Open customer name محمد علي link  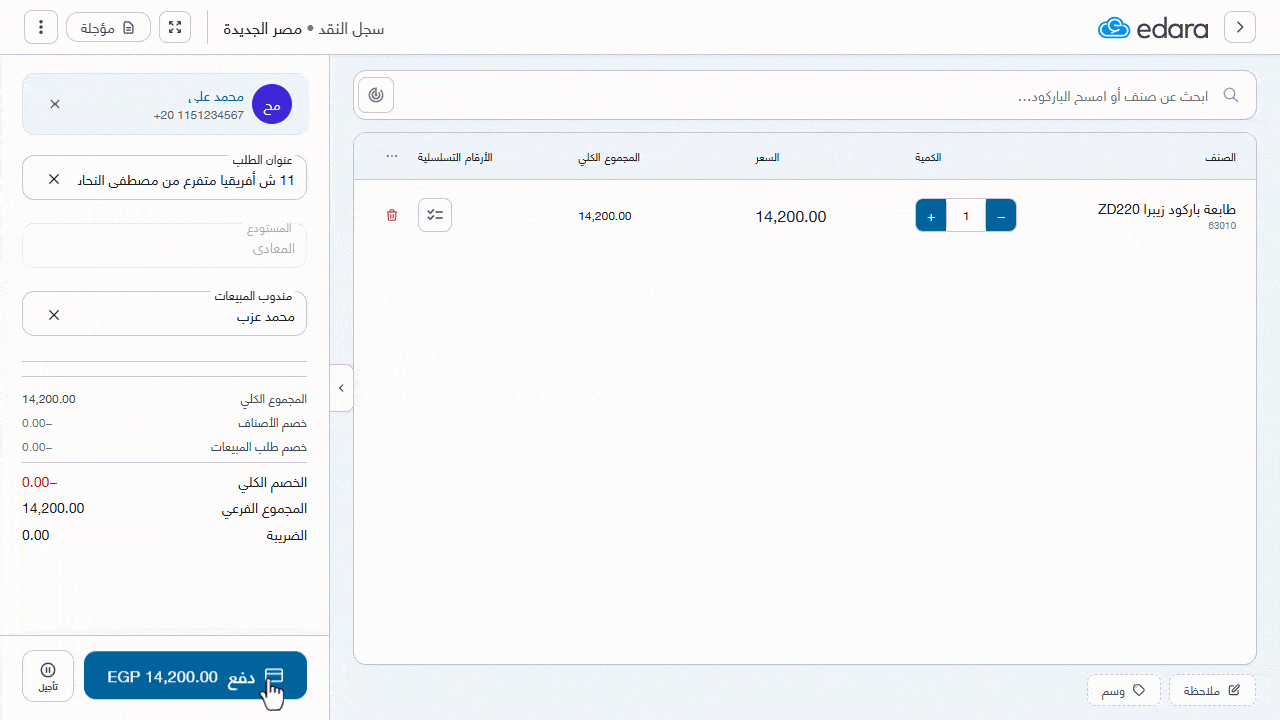click(216, 96)
